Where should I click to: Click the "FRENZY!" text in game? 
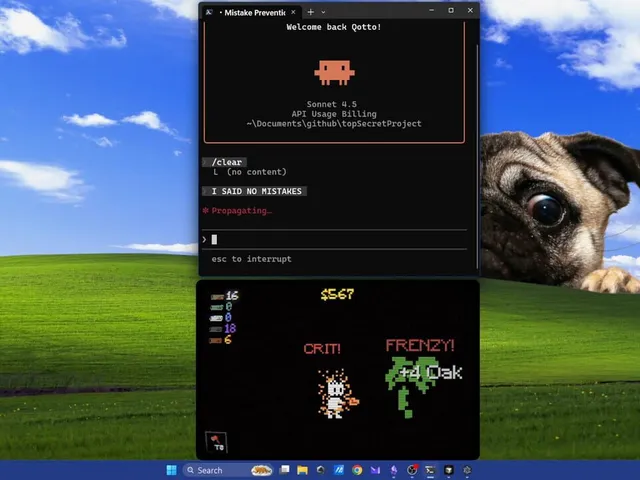(420, 345)
